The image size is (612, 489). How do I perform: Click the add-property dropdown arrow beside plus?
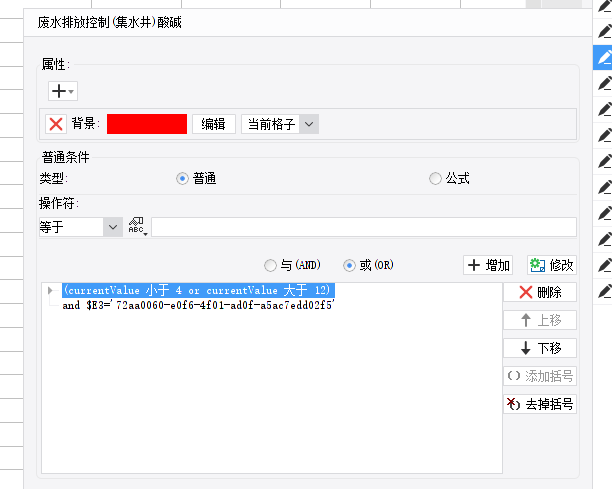click(71, 92)
